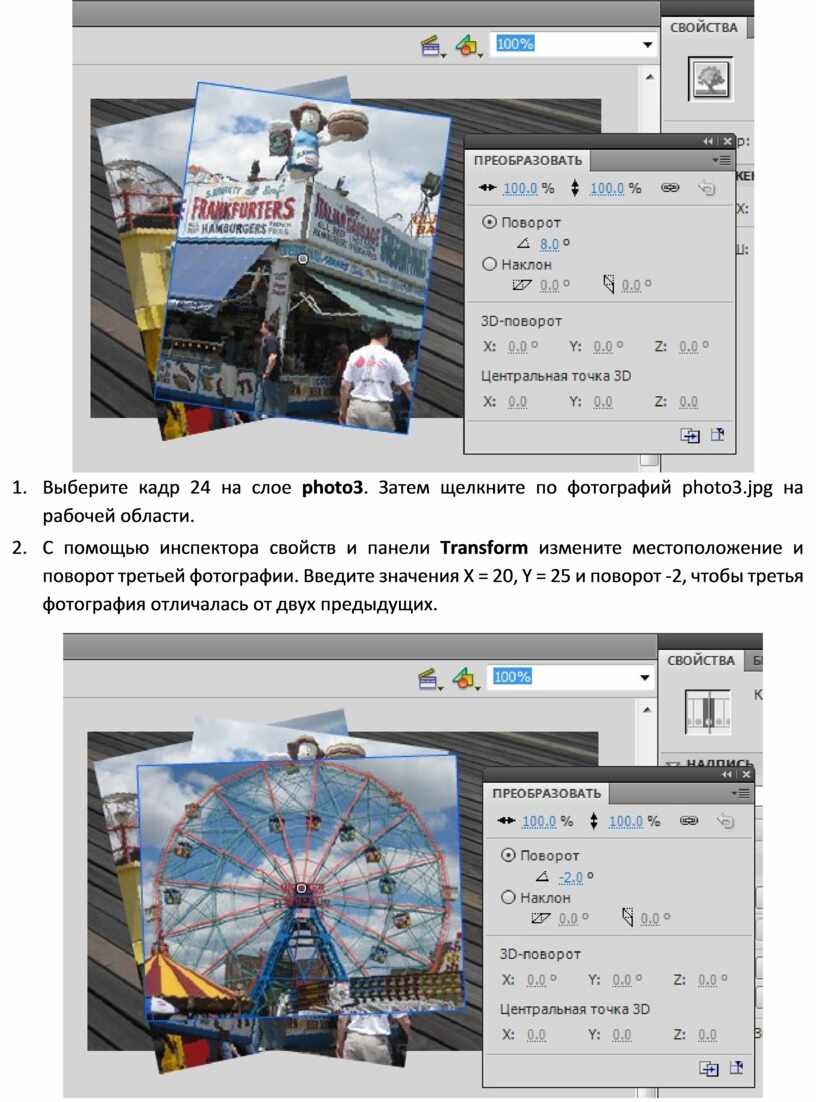Collapse Преобразовать panel next to Frankfurters photo
The image size is (816, 1102).
point(708,141)
